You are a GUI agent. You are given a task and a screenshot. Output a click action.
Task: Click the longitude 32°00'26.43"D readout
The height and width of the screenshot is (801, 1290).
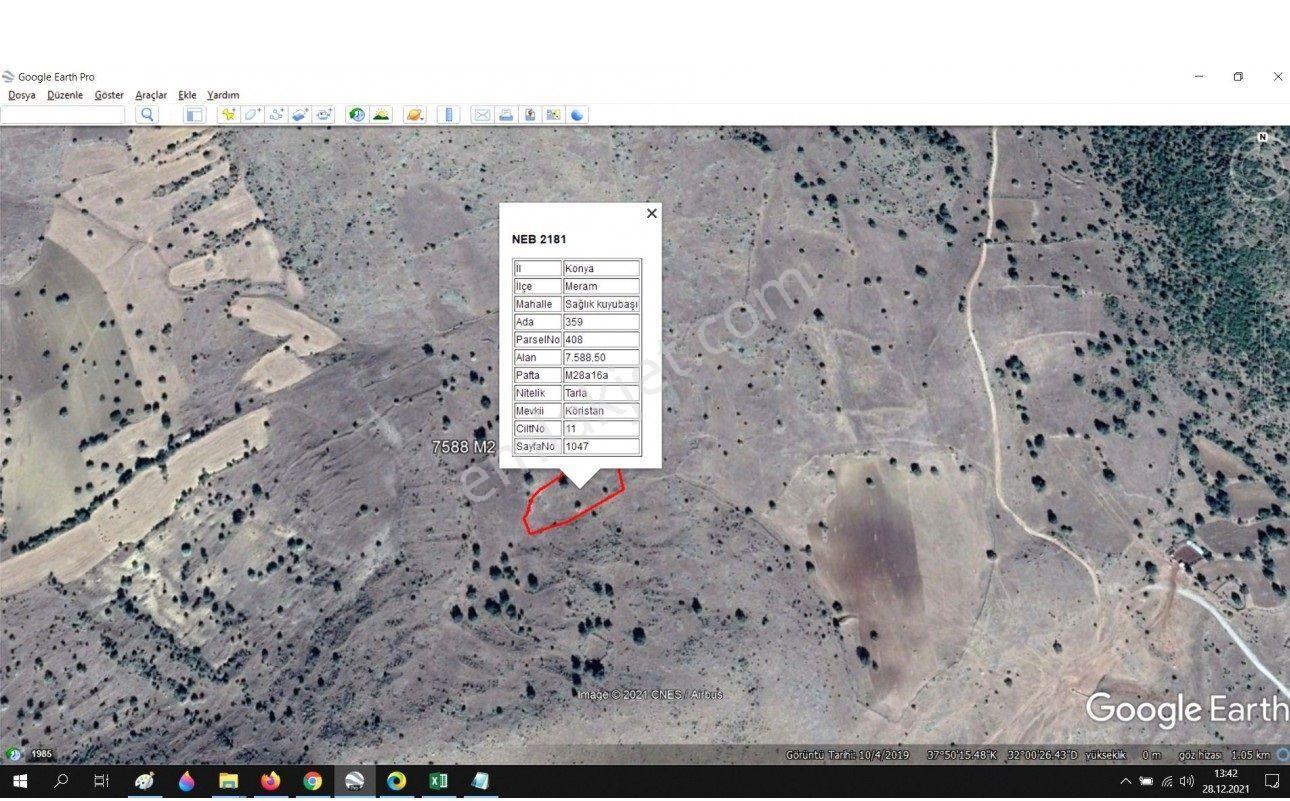(x=1043, y=755)
